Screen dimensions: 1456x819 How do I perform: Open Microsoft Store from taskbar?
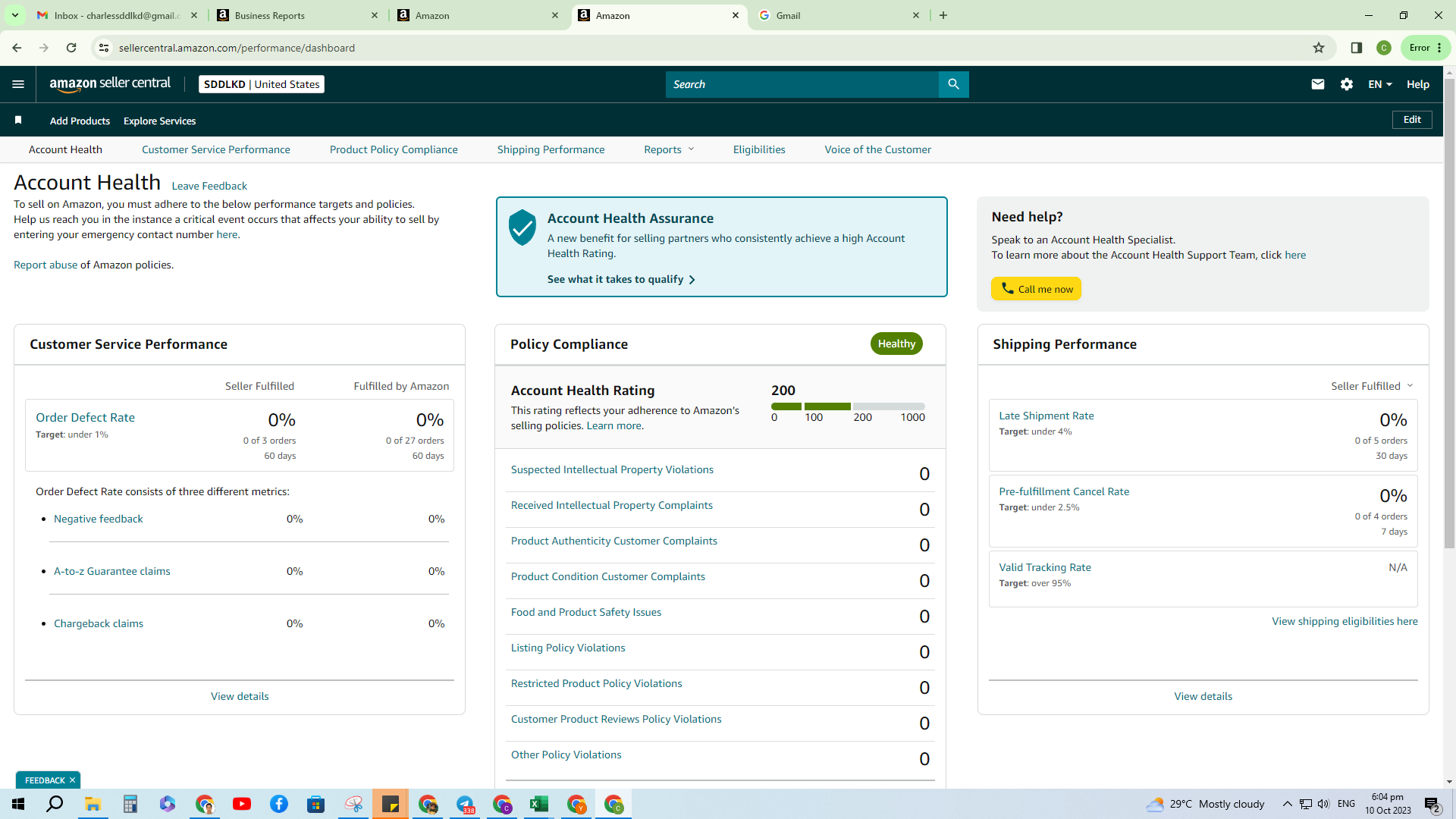click(316, 804)
